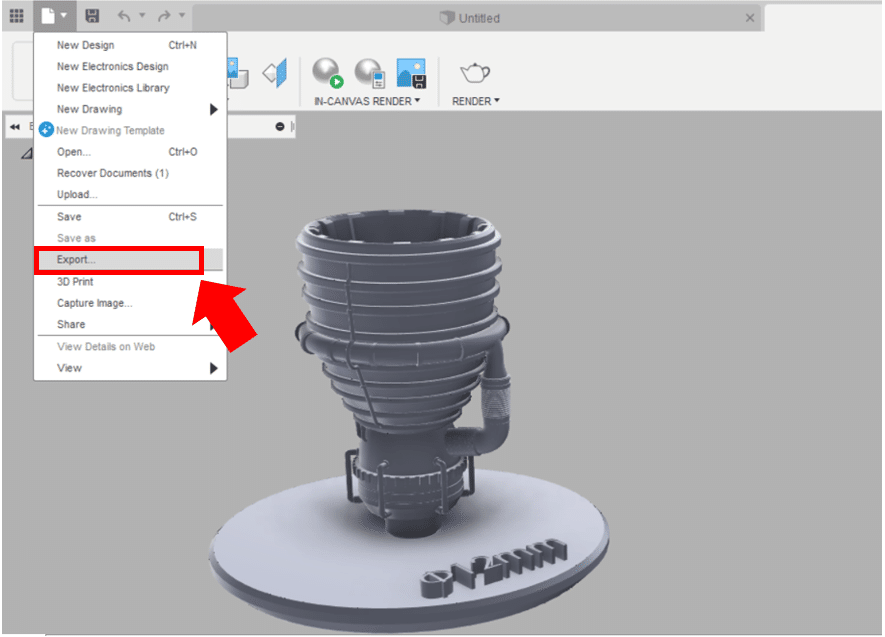Click the Capture Image save icon
885x637 pixels.
(x=411, y=73)
